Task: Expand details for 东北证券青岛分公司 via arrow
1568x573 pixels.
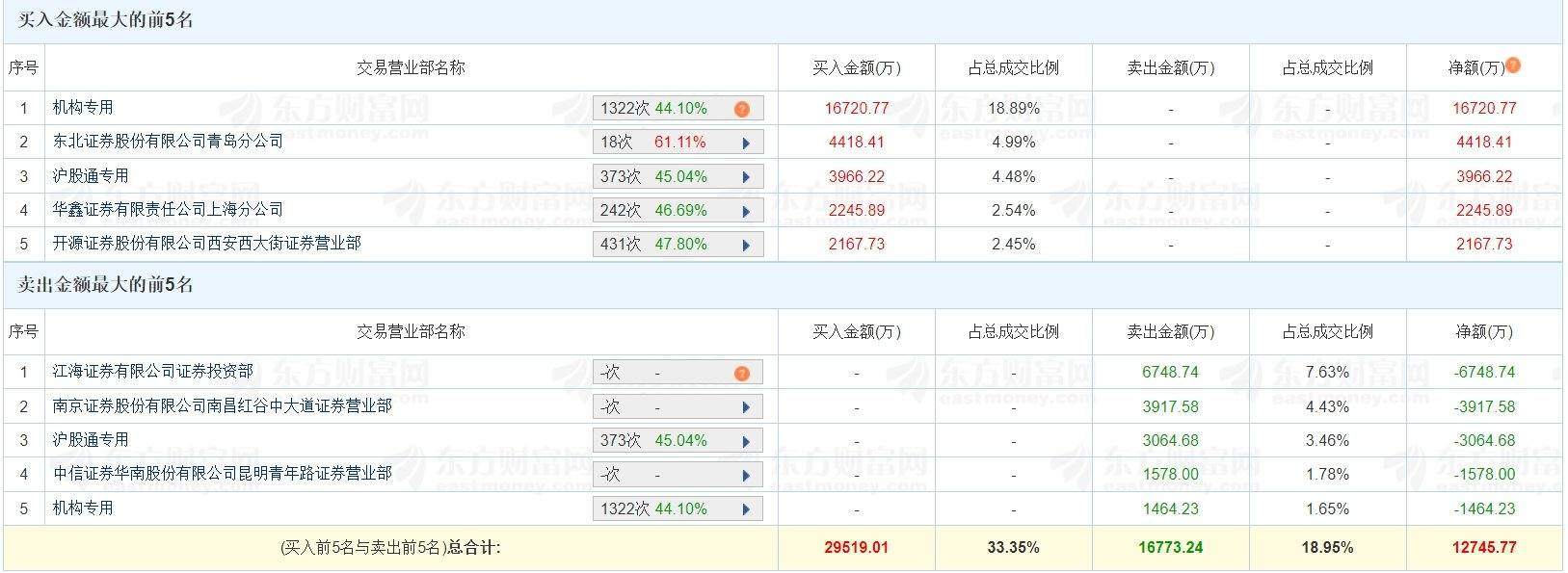Action: pos(746,143)
